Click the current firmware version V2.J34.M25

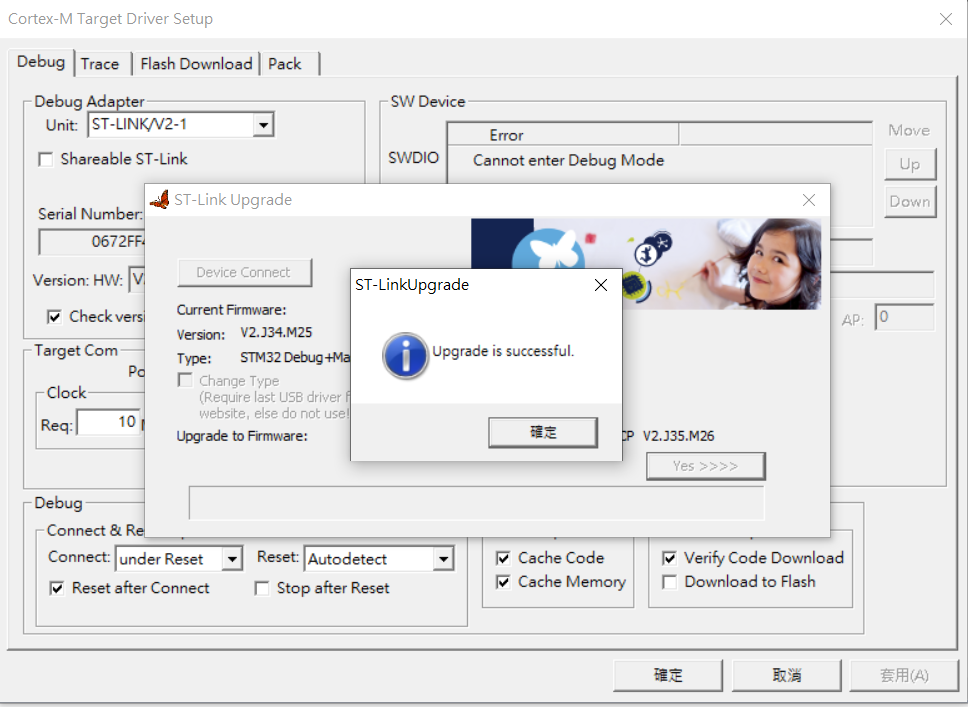(x=276, y=333)
